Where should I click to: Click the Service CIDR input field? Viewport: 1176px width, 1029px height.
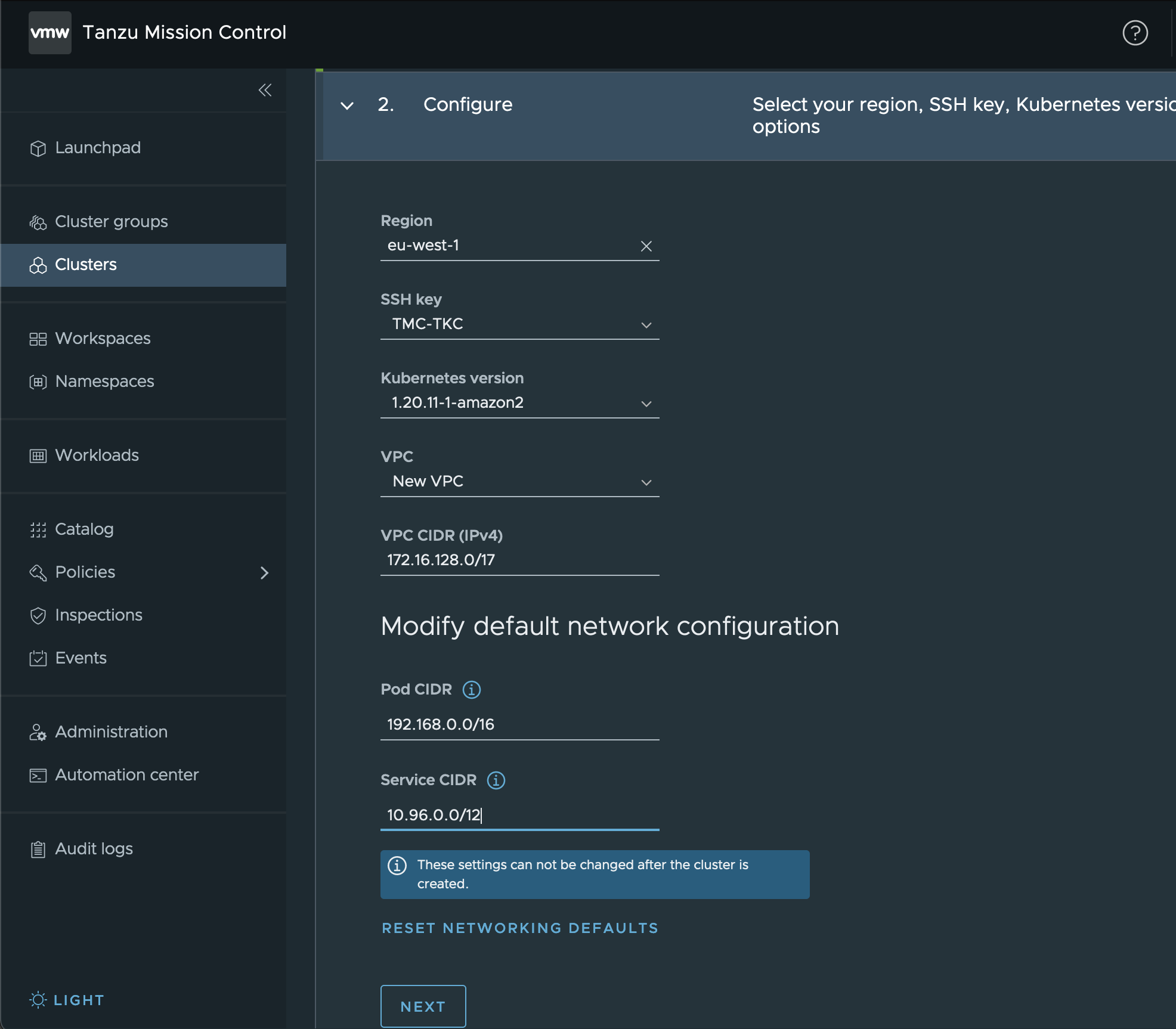pos(520,816)
